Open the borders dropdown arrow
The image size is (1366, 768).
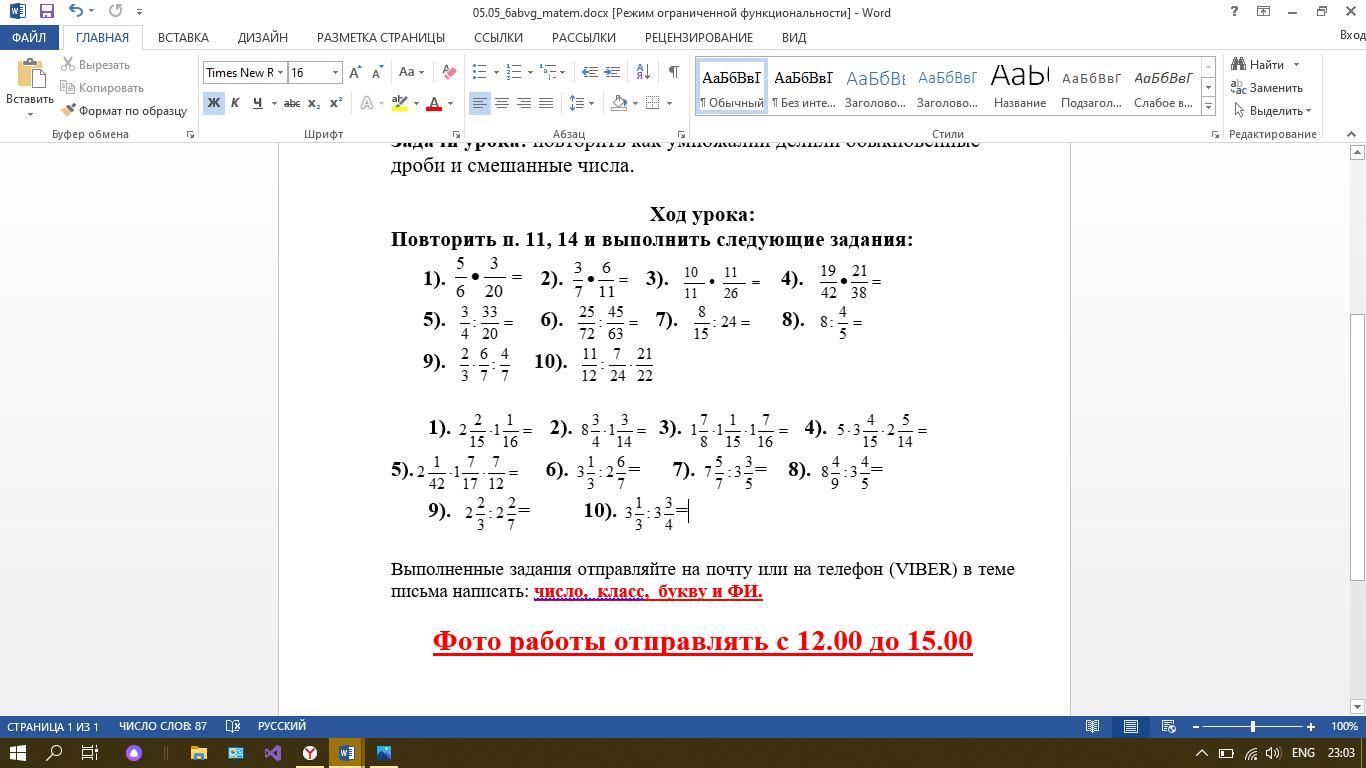(667, 103)
